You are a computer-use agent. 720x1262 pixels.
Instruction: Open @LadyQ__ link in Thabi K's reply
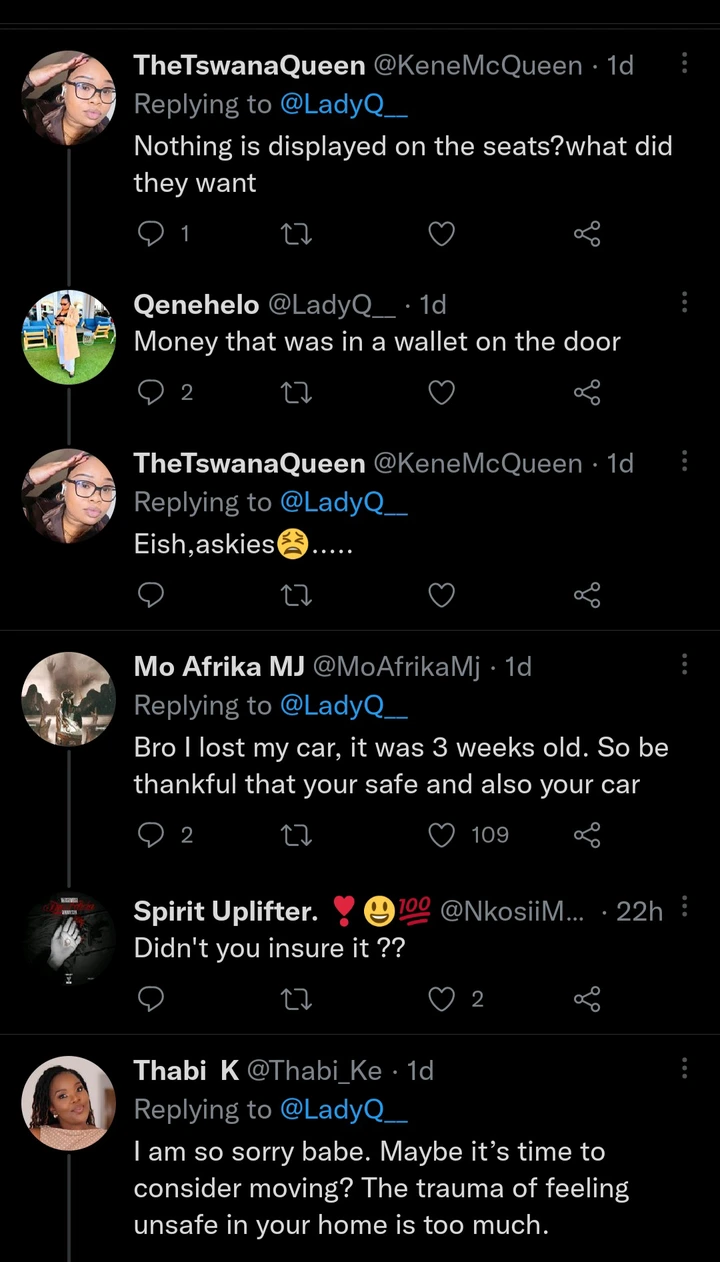click(x=345, y=1109)
